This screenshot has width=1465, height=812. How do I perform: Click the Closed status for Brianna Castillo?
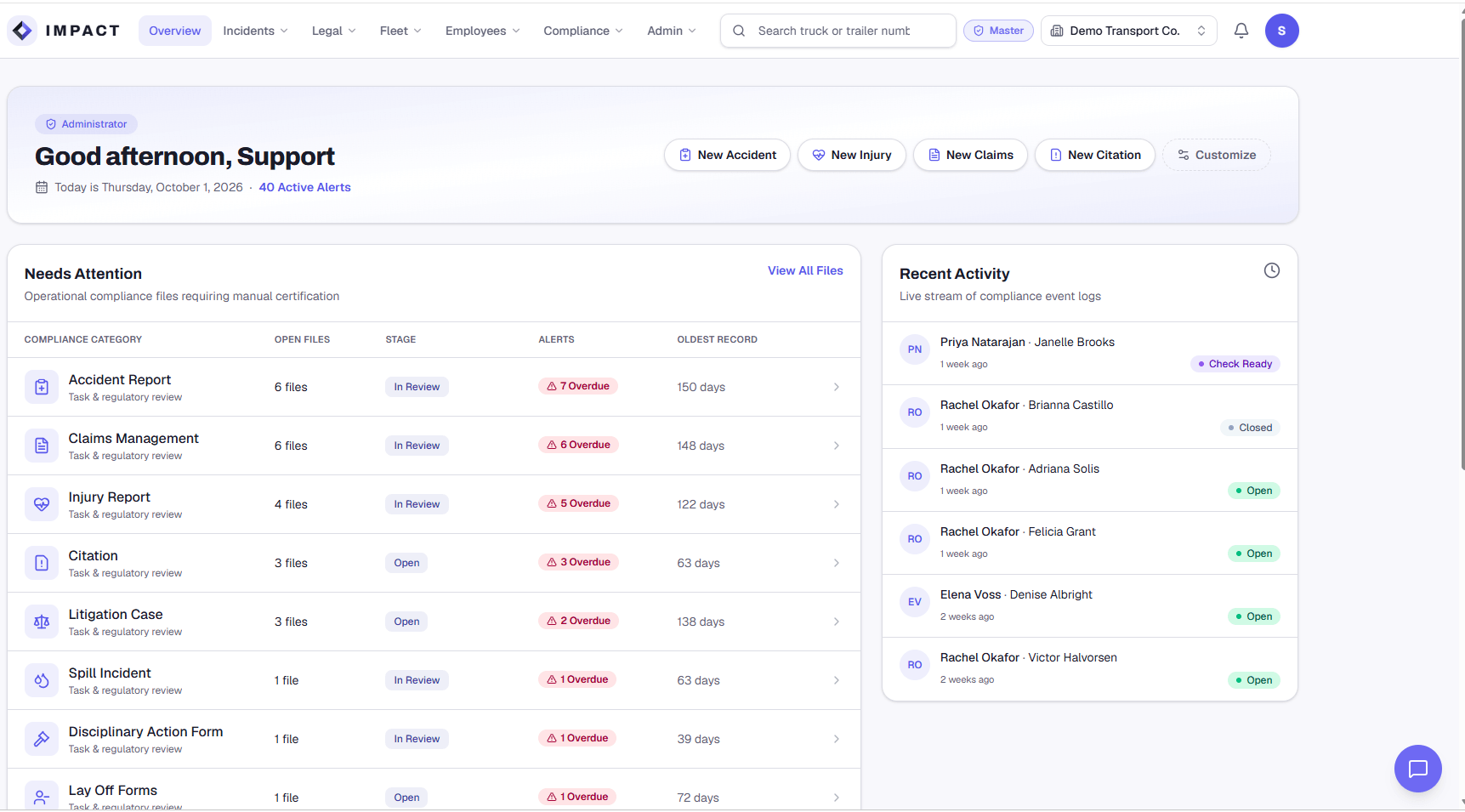click(x=1250, y=428)
